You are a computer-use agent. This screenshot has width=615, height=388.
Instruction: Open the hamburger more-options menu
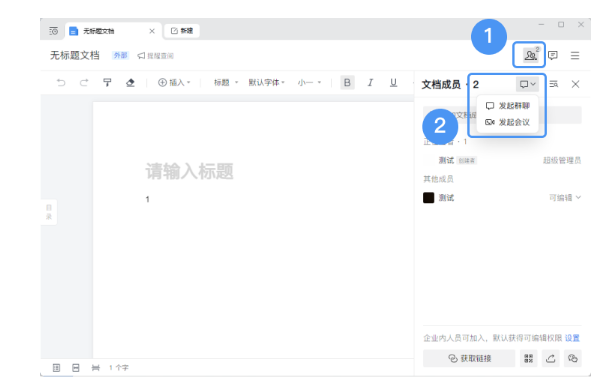(575, 56)
